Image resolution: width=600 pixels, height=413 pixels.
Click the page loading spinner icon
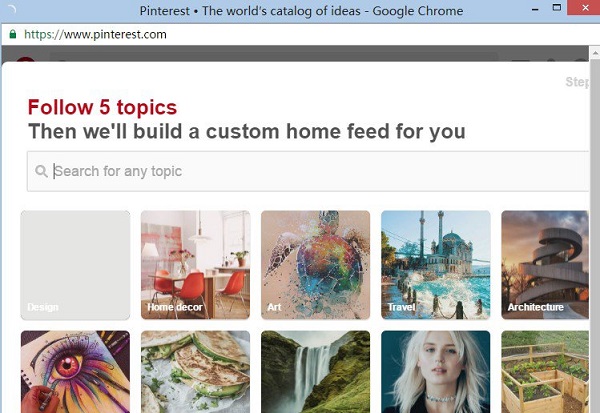(11, 9)
